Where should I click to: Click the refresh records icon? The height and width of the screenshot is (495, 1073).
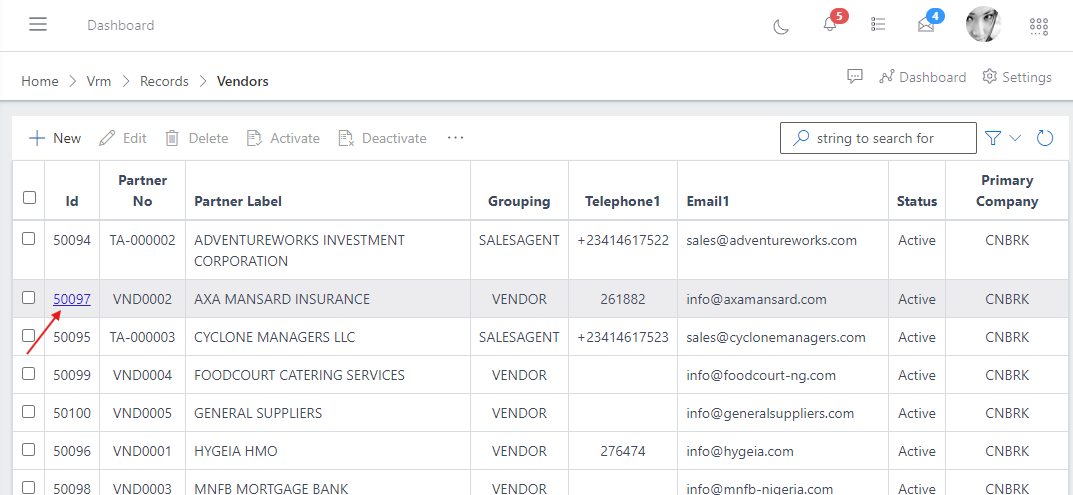pos(1045,138)
